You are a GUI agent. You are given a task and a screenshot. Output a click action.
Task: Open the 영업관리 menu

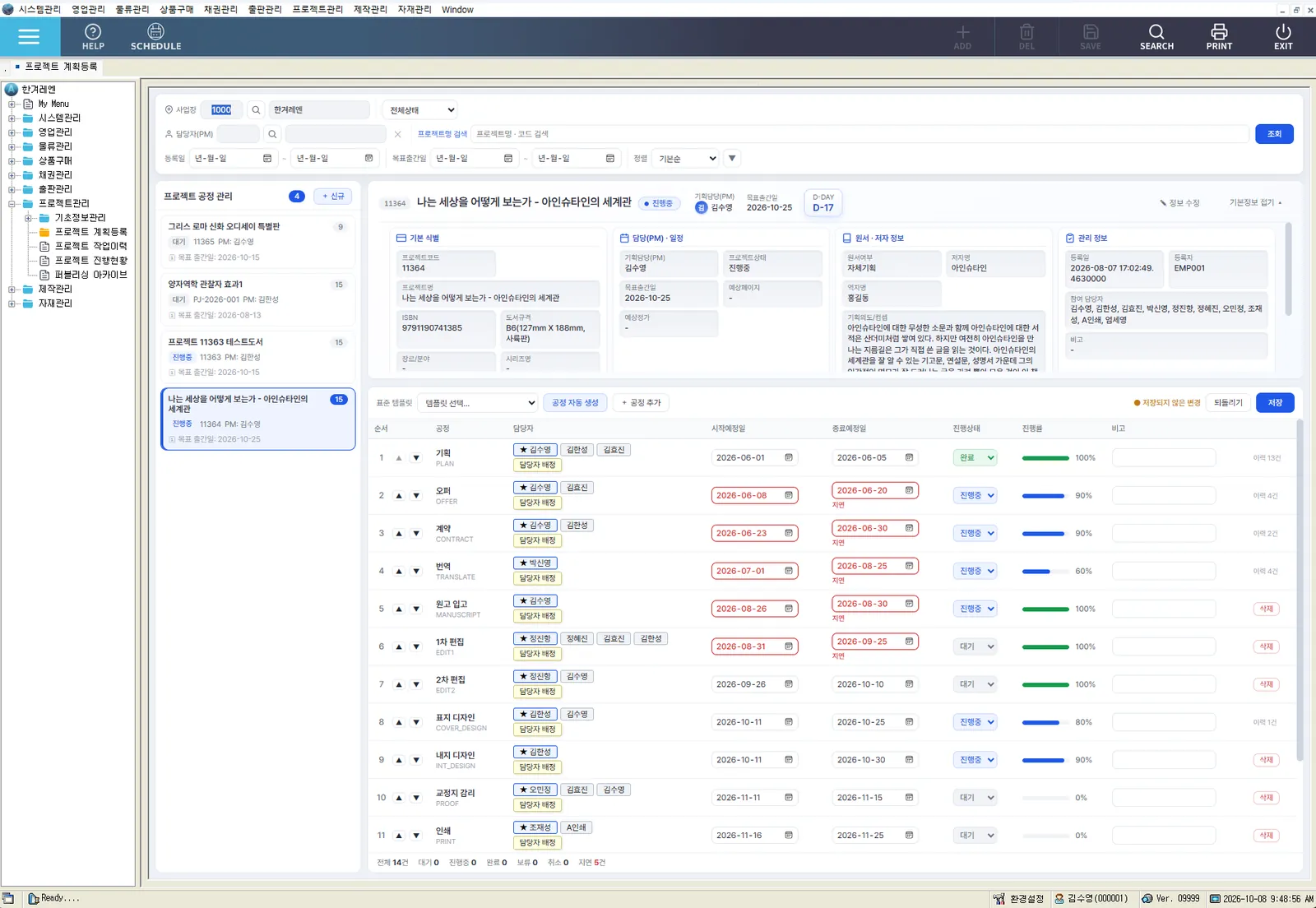(x=88, y=9)
